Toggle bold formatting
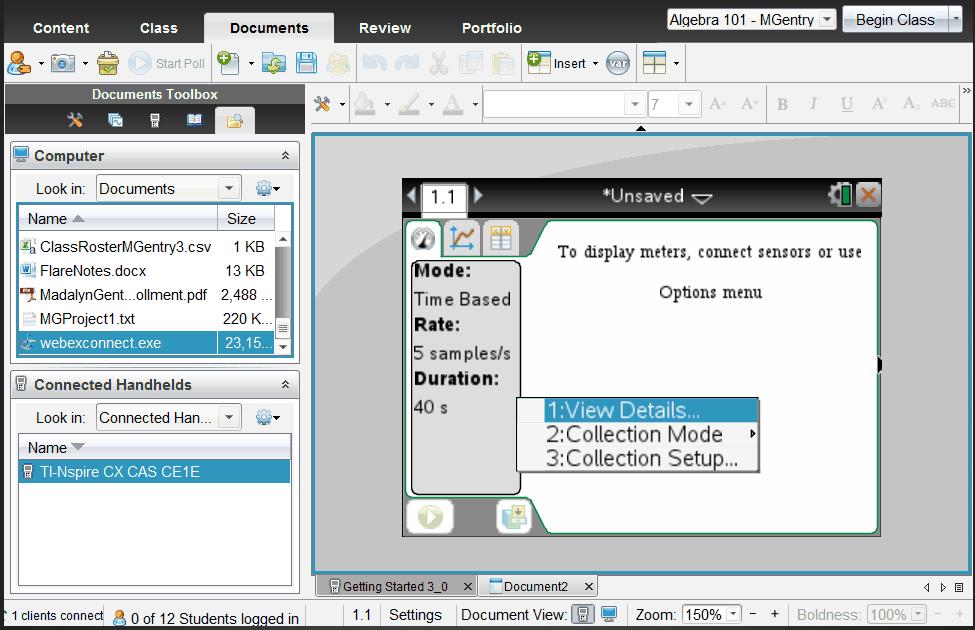975x630 pixels. [782, 104]
